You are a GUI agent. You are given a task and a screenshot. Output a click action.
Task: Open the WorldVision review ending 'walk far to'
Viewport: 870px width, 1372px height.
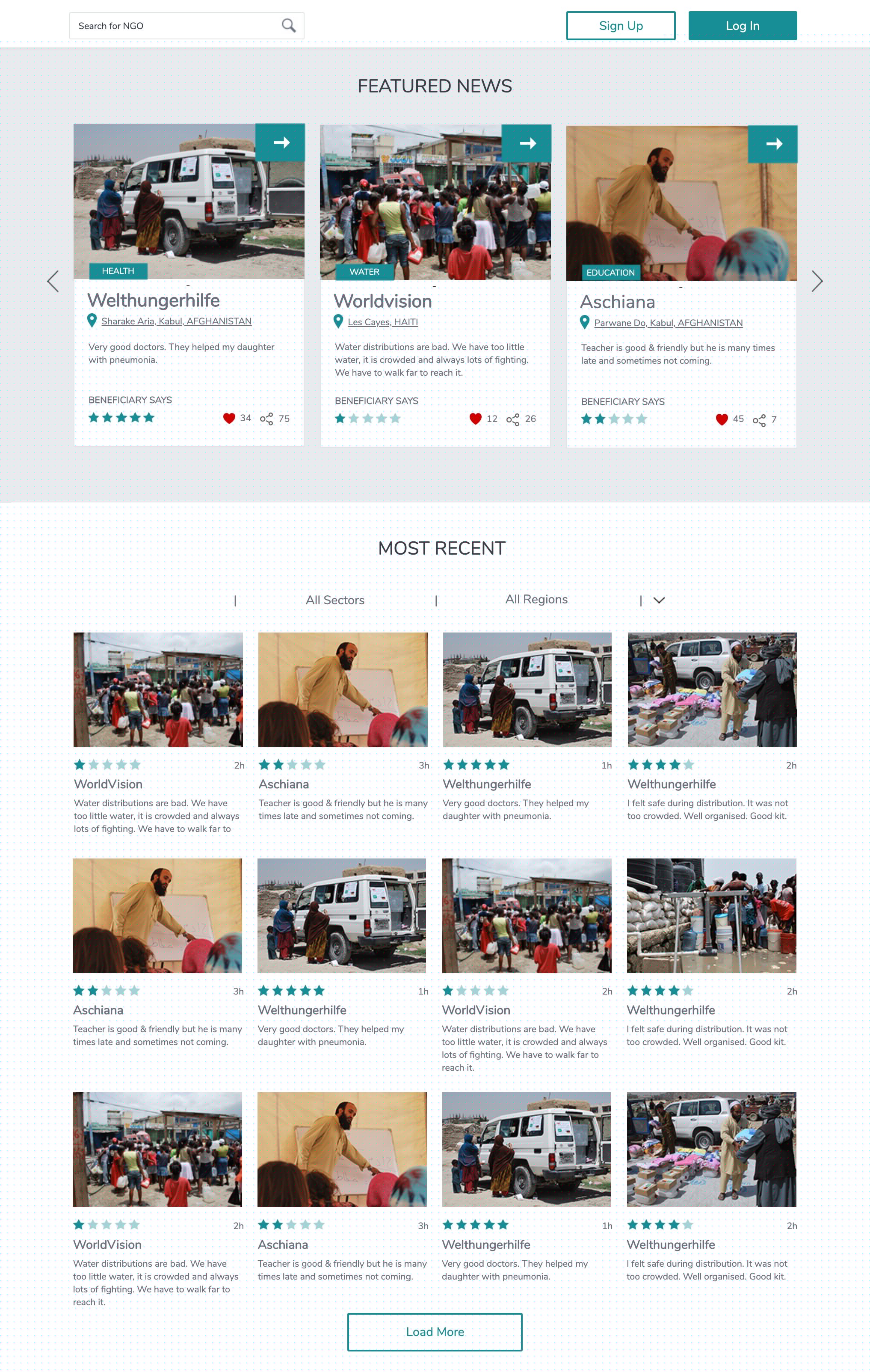pos(157,816)
